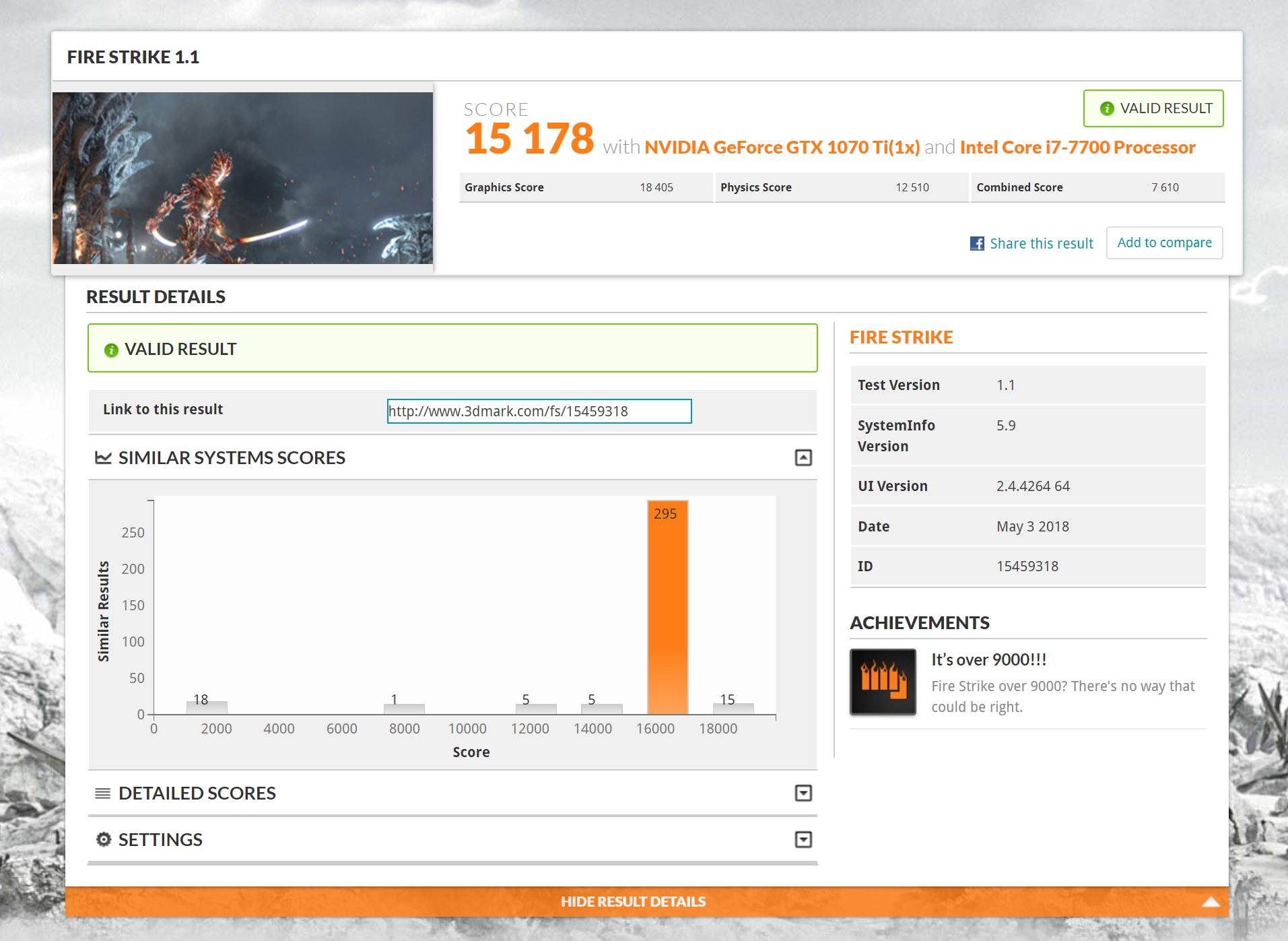Click the Score axis label under the chart

[471, 752]
